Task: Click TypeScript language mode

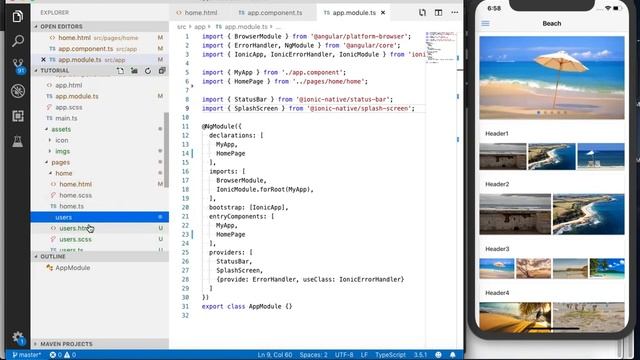Action: pyautogui.click(x=391, y=355)
